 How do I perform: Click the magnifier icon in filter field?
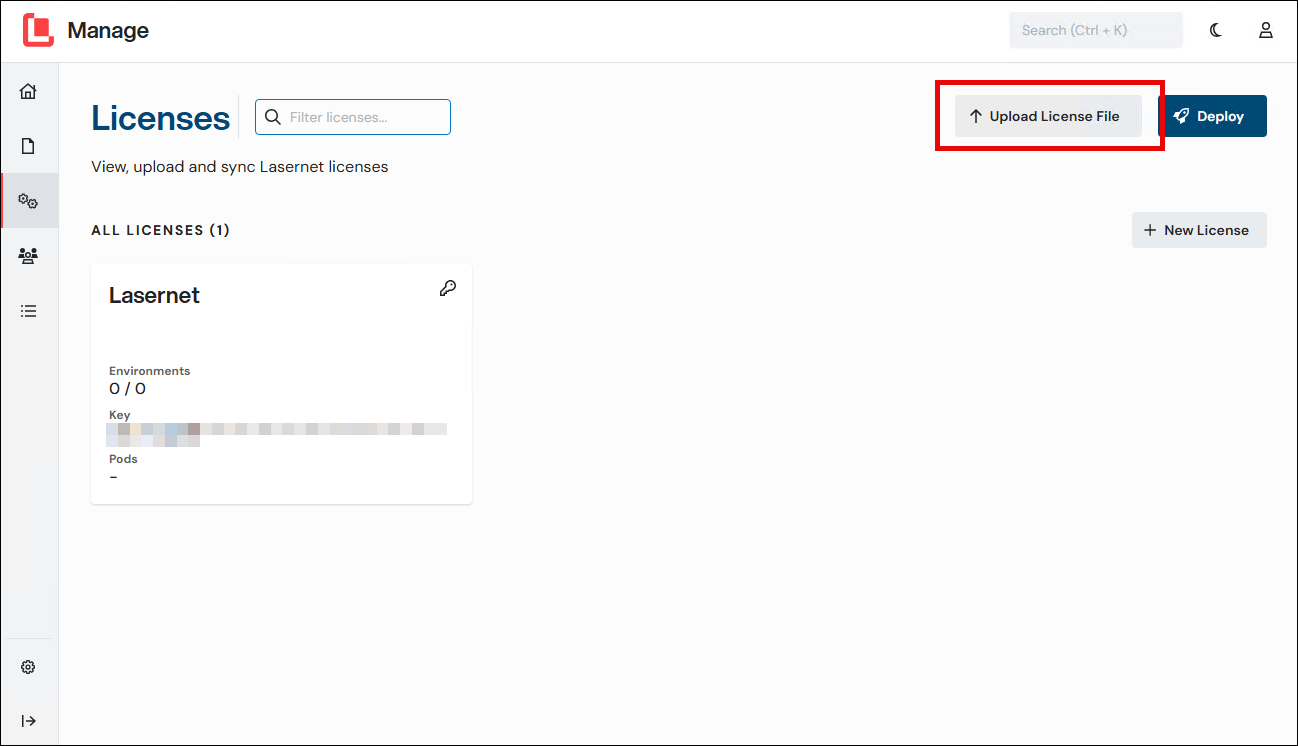click(272, 117)
